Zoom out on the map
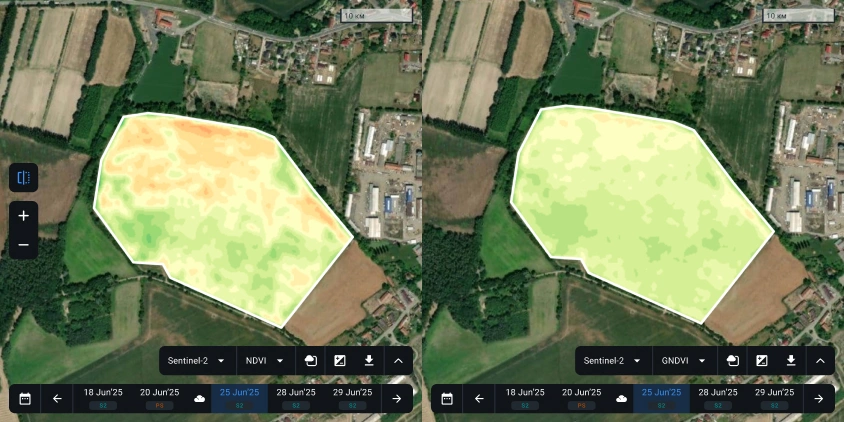Viewport: 844px width, 422px height. pyautogui.click(x=23, y=245)
